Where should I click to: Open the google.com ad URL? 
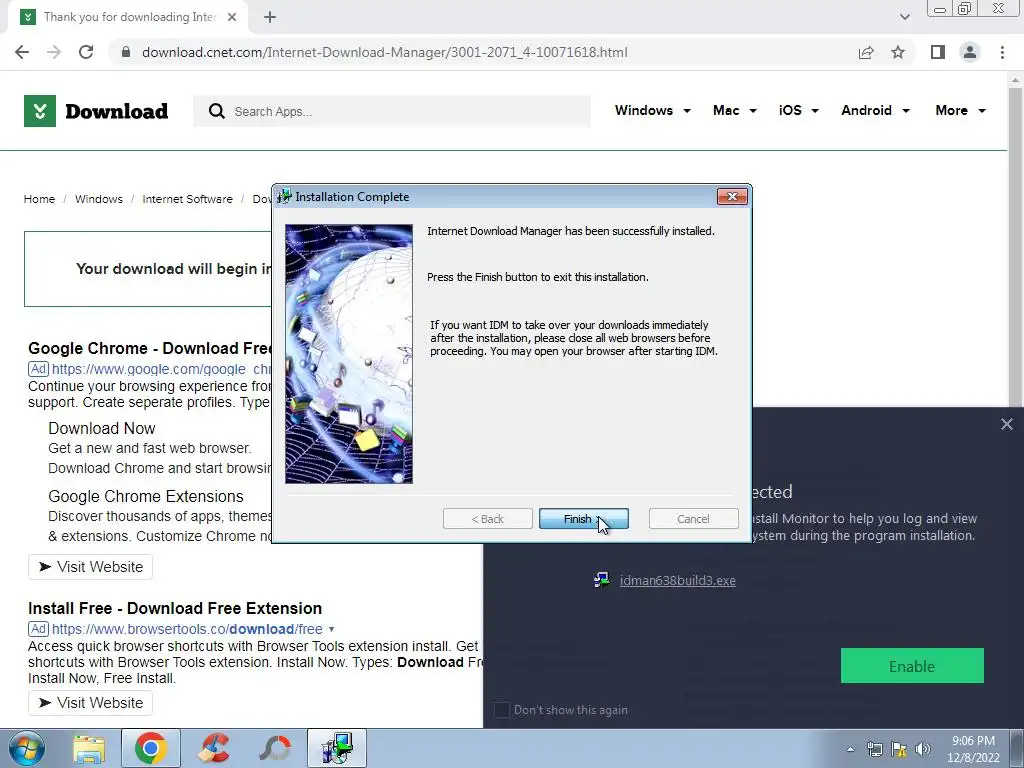(x=161, y=369)
